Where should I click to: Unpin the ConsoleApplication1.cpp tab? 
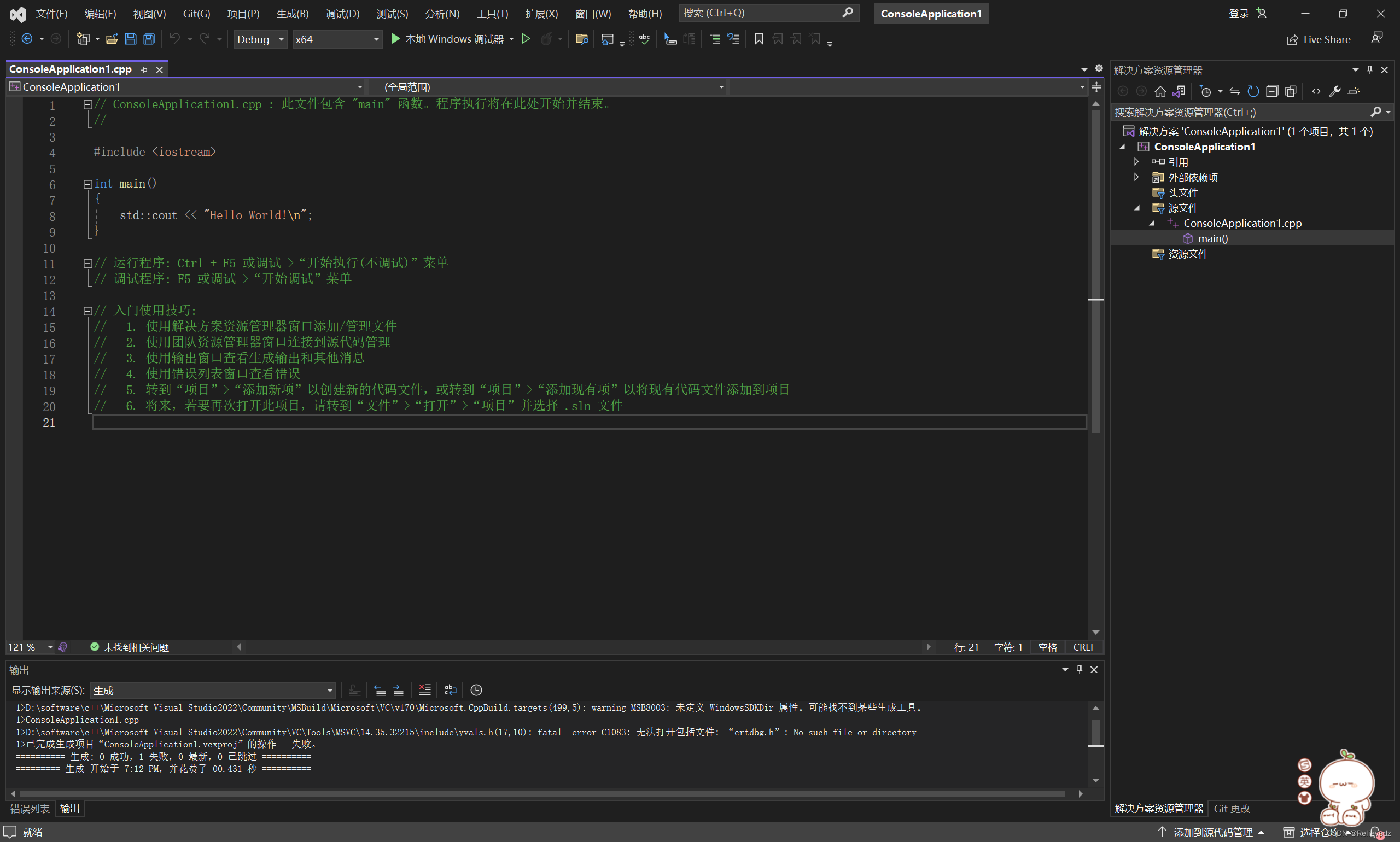point(145,69)
